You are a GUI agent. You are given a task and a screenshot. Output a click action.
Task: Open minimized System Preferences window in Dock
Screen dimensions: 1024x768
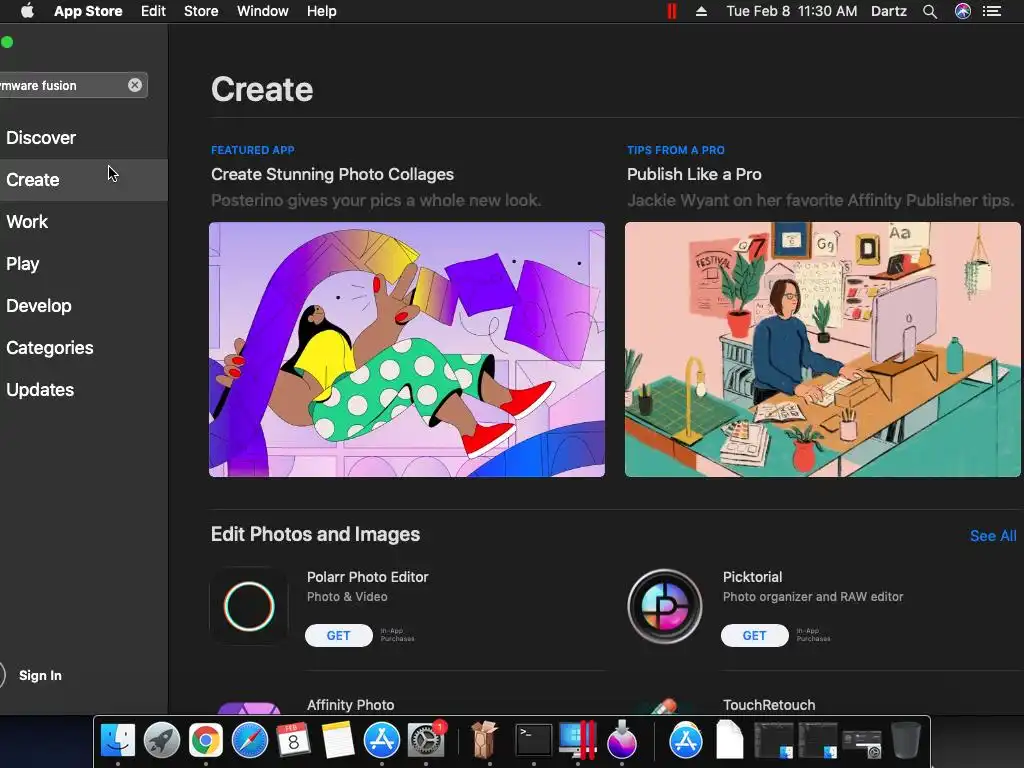click(x=862, y=744)
